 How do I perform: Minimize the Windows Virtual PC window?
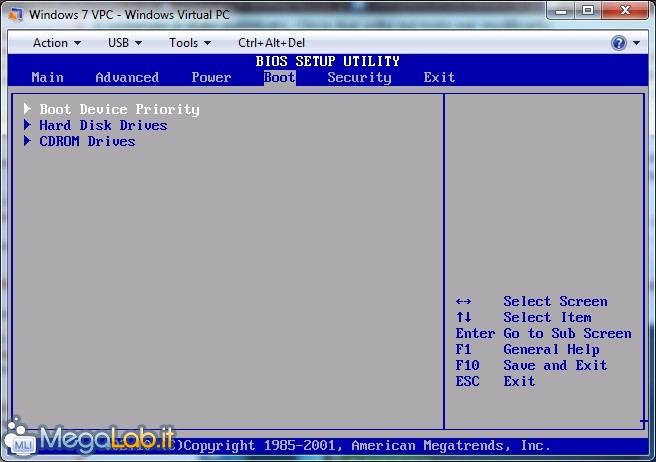[561, 11]
